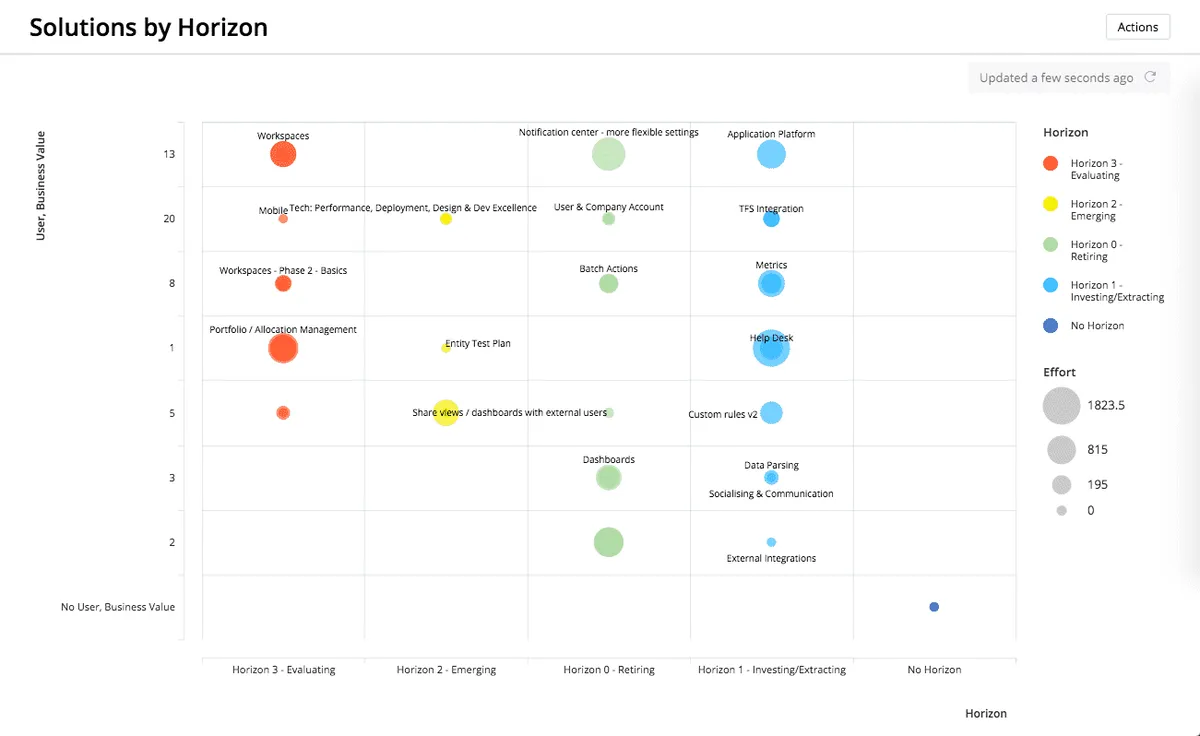1200x736 pixels.
Task: Click the Application Platform bubble
Action: [x=771, y=154]
